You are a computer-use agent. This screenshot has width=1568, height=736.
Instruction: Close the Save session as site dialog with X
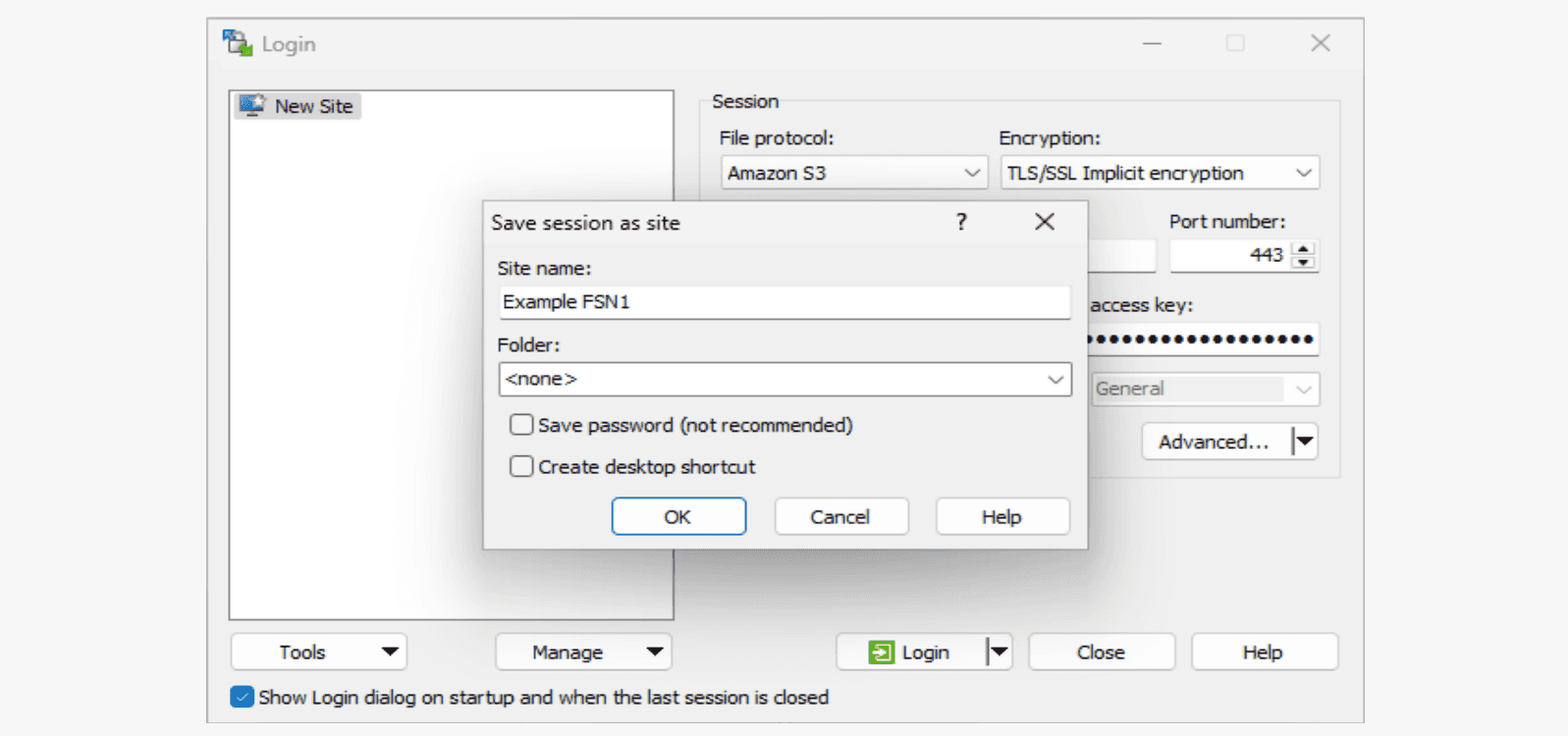click(1044, 222)
